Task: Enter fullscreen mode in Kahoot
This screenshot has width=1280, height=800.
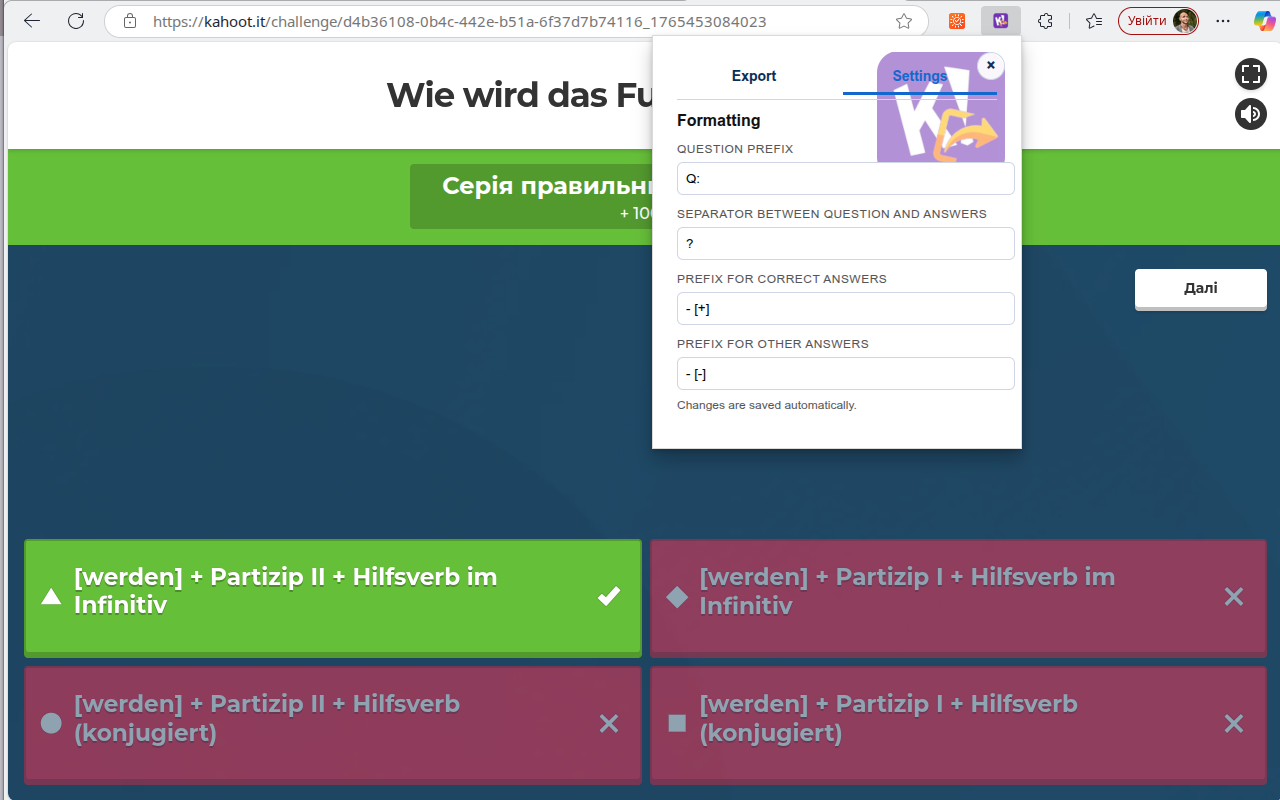Action: click(1251, 73)
